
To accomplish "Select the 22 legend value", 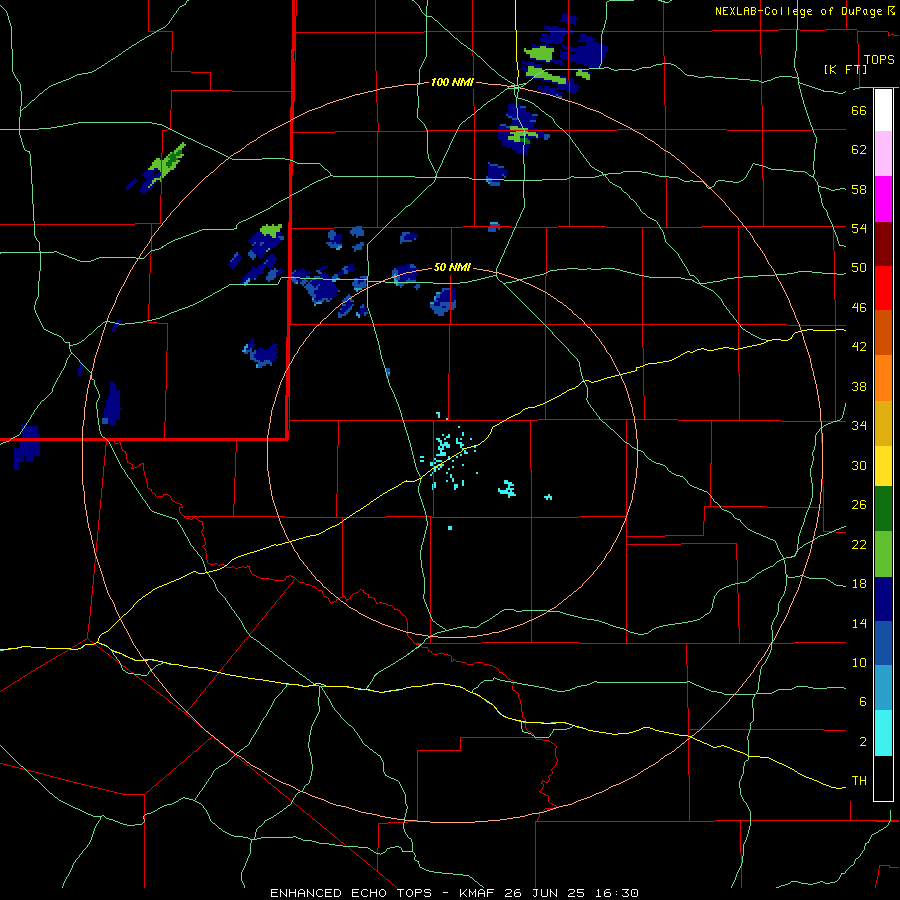I will click(x=859, y=545).
